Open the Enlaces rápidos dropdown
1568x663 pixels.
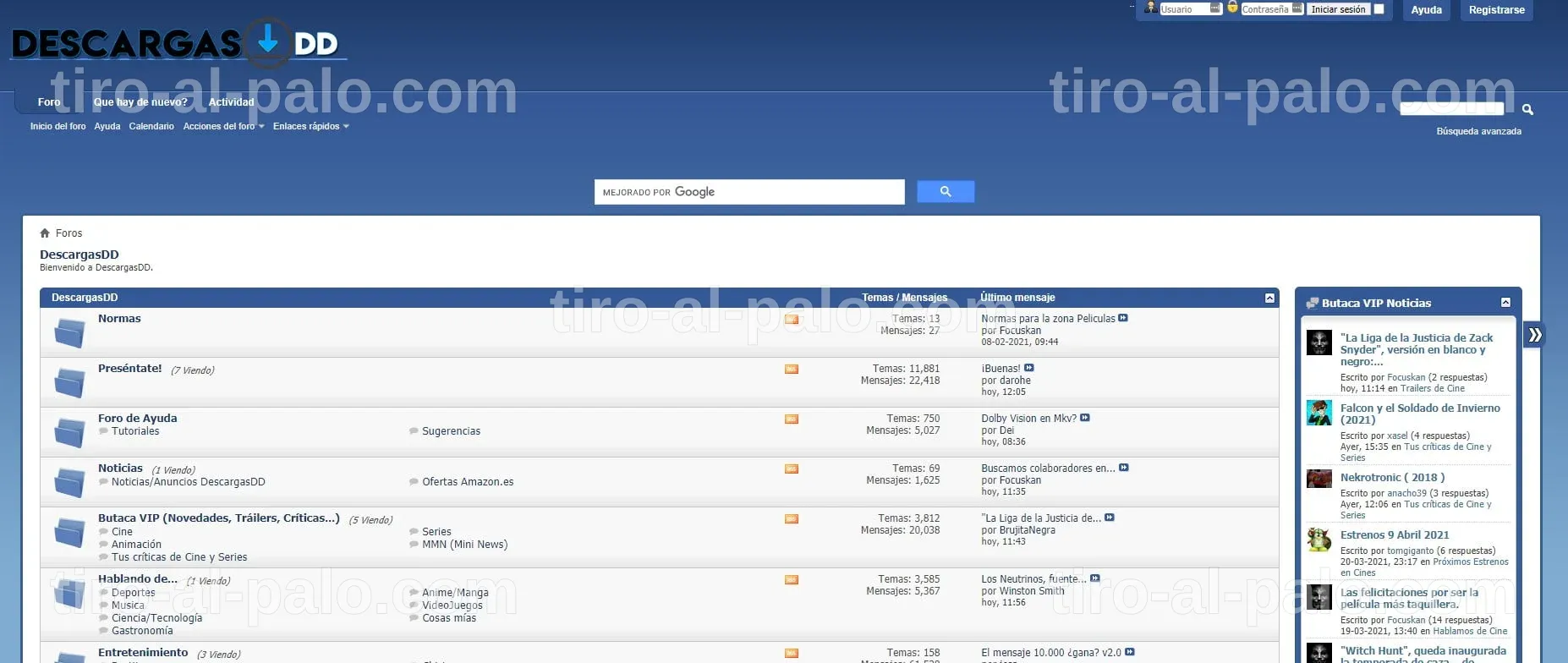tap(310, 126)
